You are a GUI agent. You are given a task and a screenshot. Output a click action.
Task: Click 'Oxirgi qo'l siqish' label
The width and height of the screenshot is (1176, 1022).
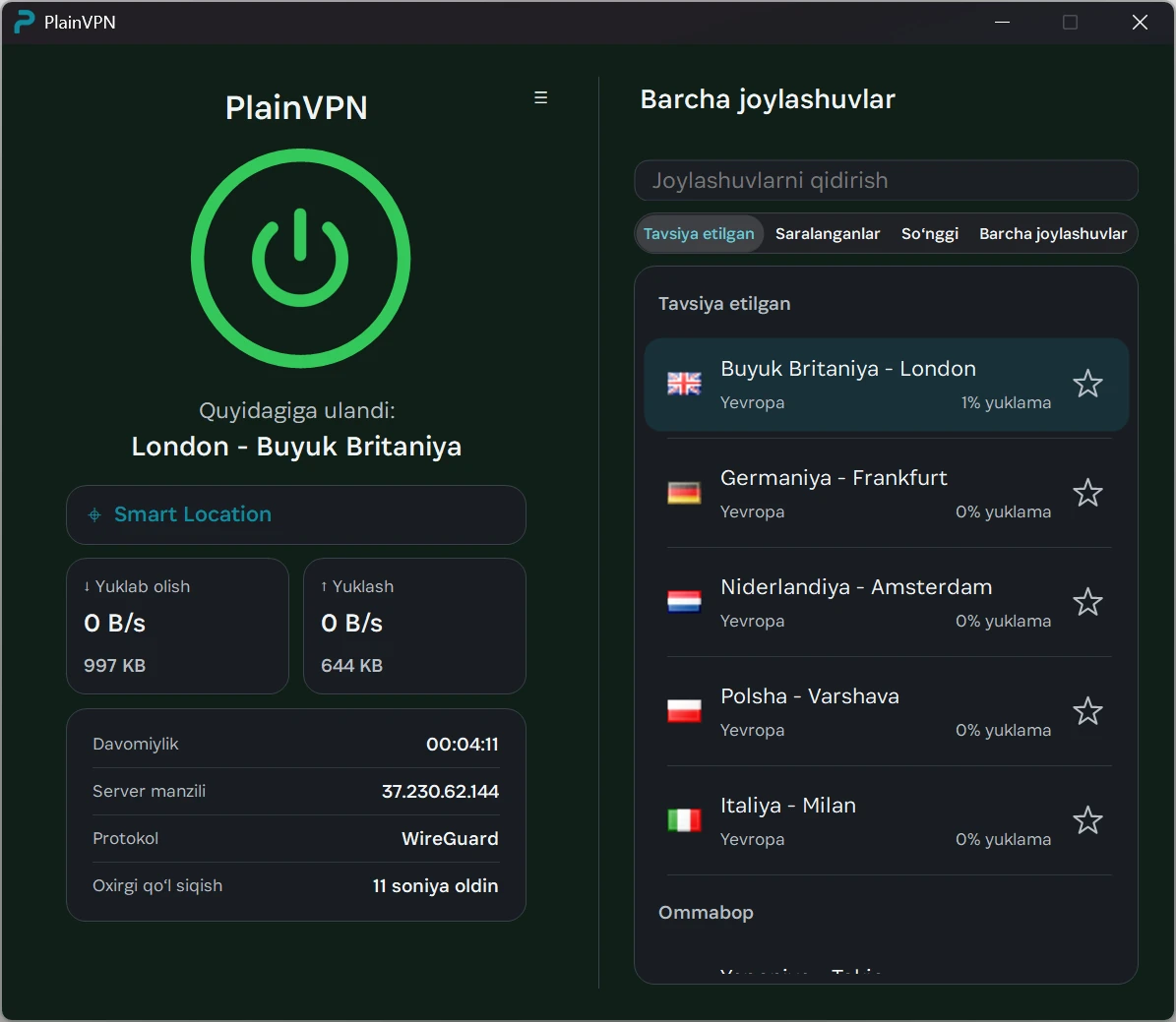pyautogui.click(x=157, y=885)
